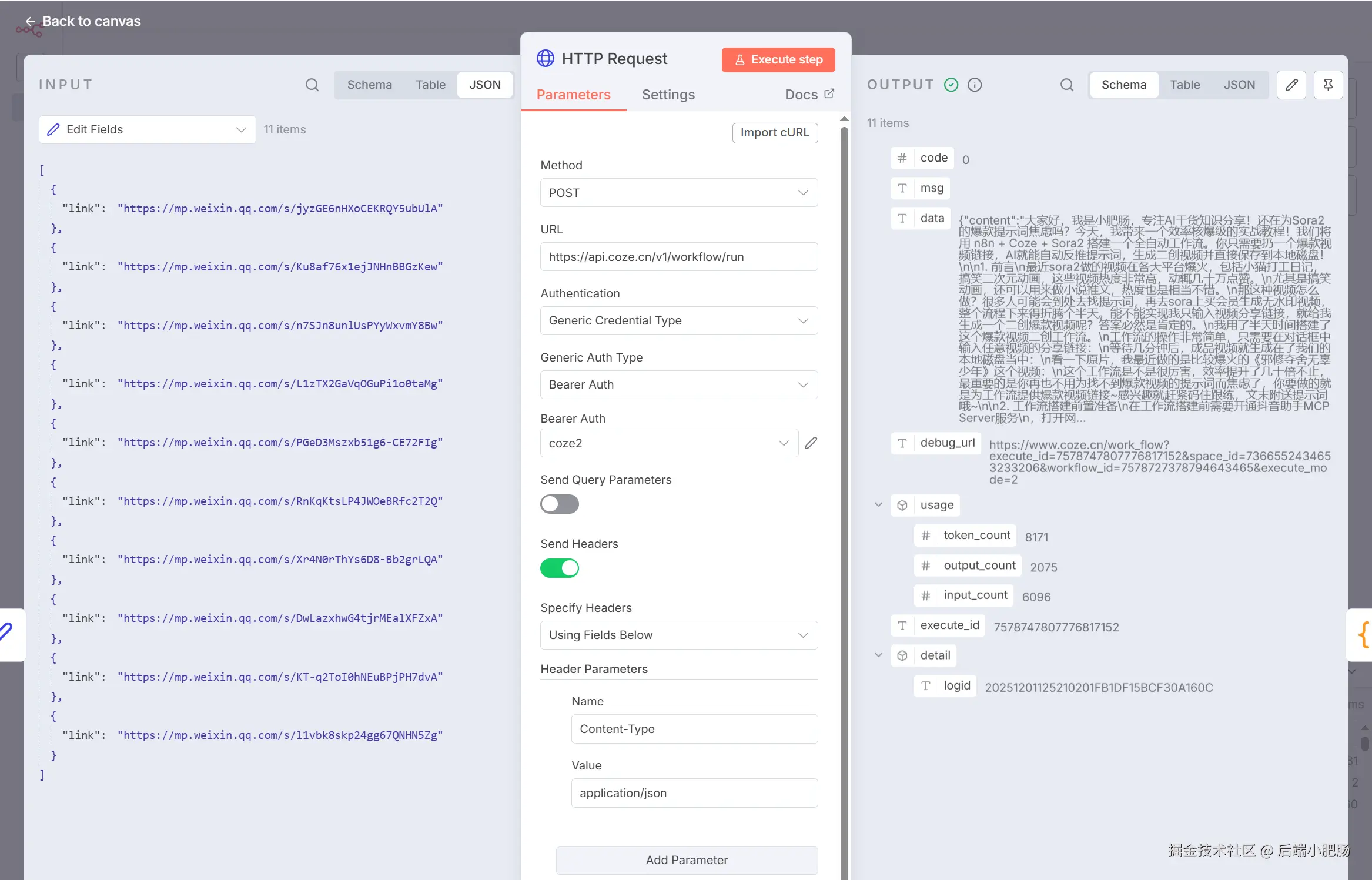Pin the output data

pos(1328,85)
